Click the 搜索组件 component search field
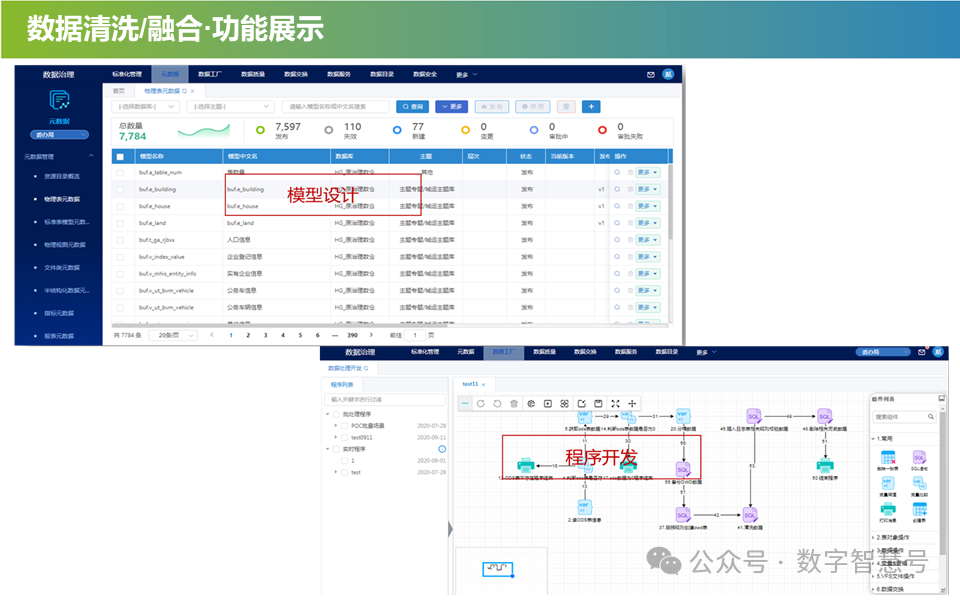 (904, 417)
